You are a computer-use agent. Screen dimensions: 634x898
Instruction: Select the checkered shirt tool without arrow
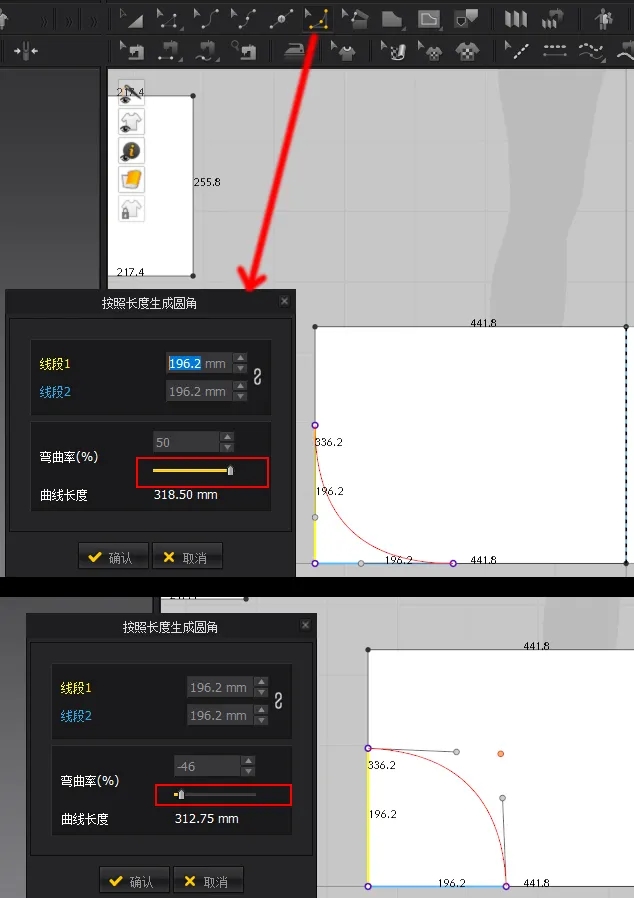[467, 51]
